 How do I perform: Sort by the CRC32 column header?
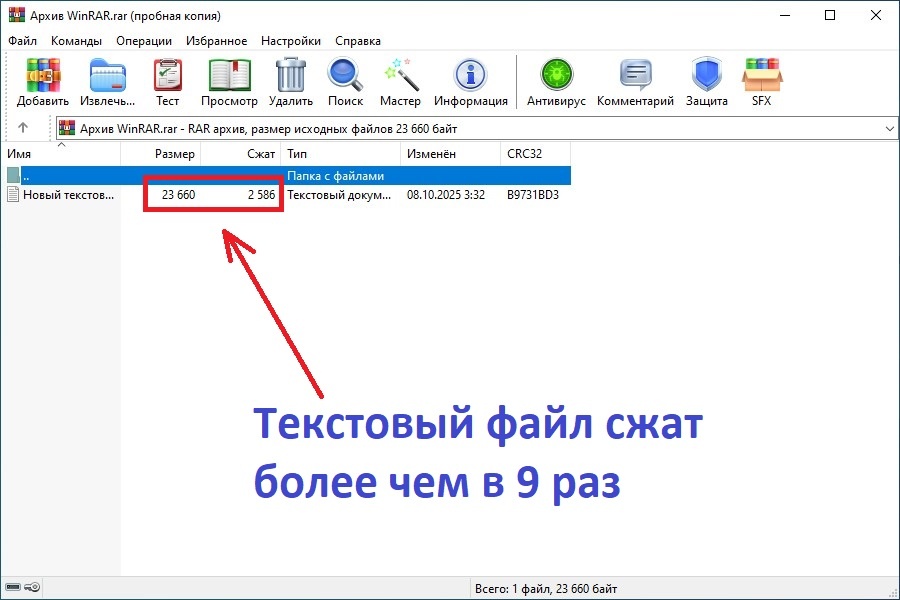pyautogui.click(x=536, y=154)
